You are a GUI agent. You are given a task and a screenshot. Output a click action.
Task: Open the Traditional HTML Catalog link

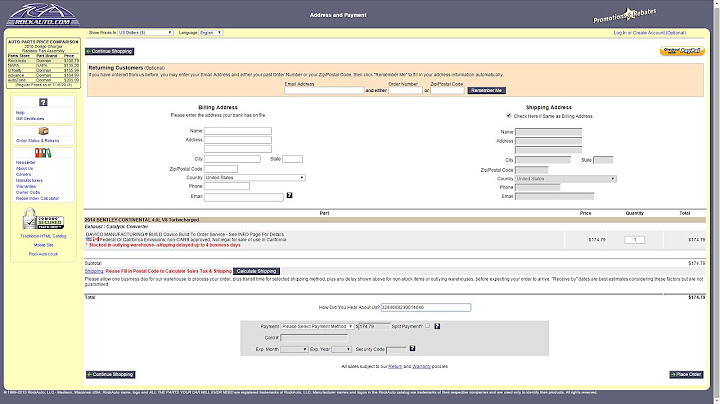pyautogui.click(x=43, y=236)
